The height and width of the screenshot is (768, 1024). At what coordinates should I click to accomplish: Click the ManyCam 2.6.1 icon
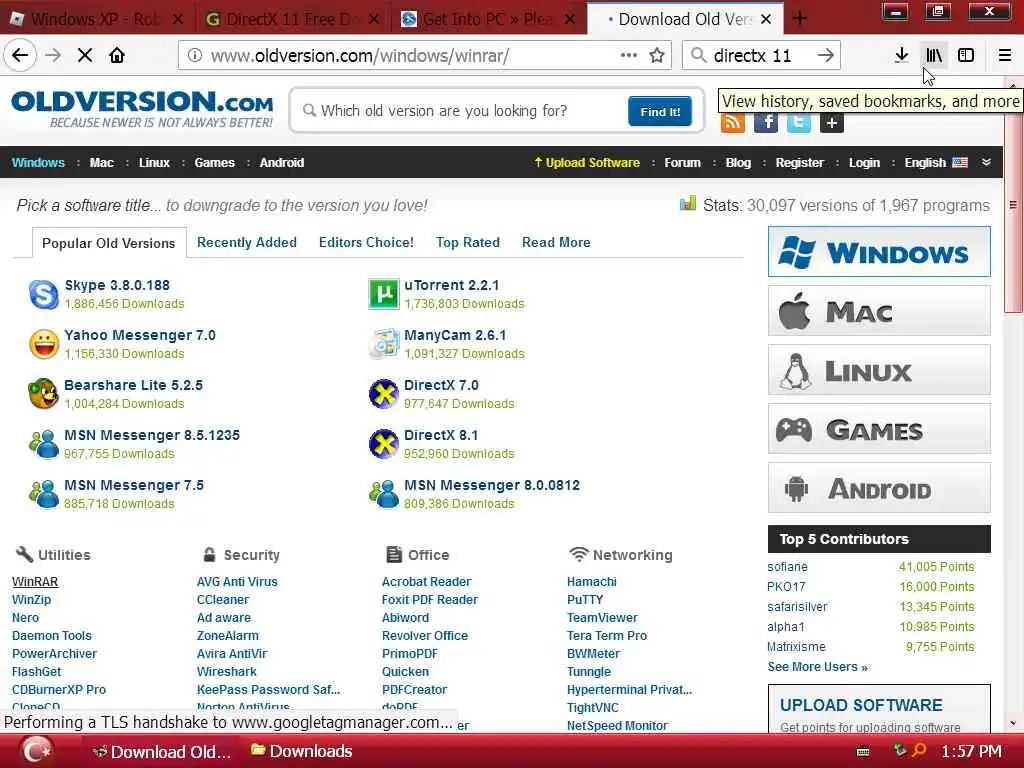(x=383, y=344)
